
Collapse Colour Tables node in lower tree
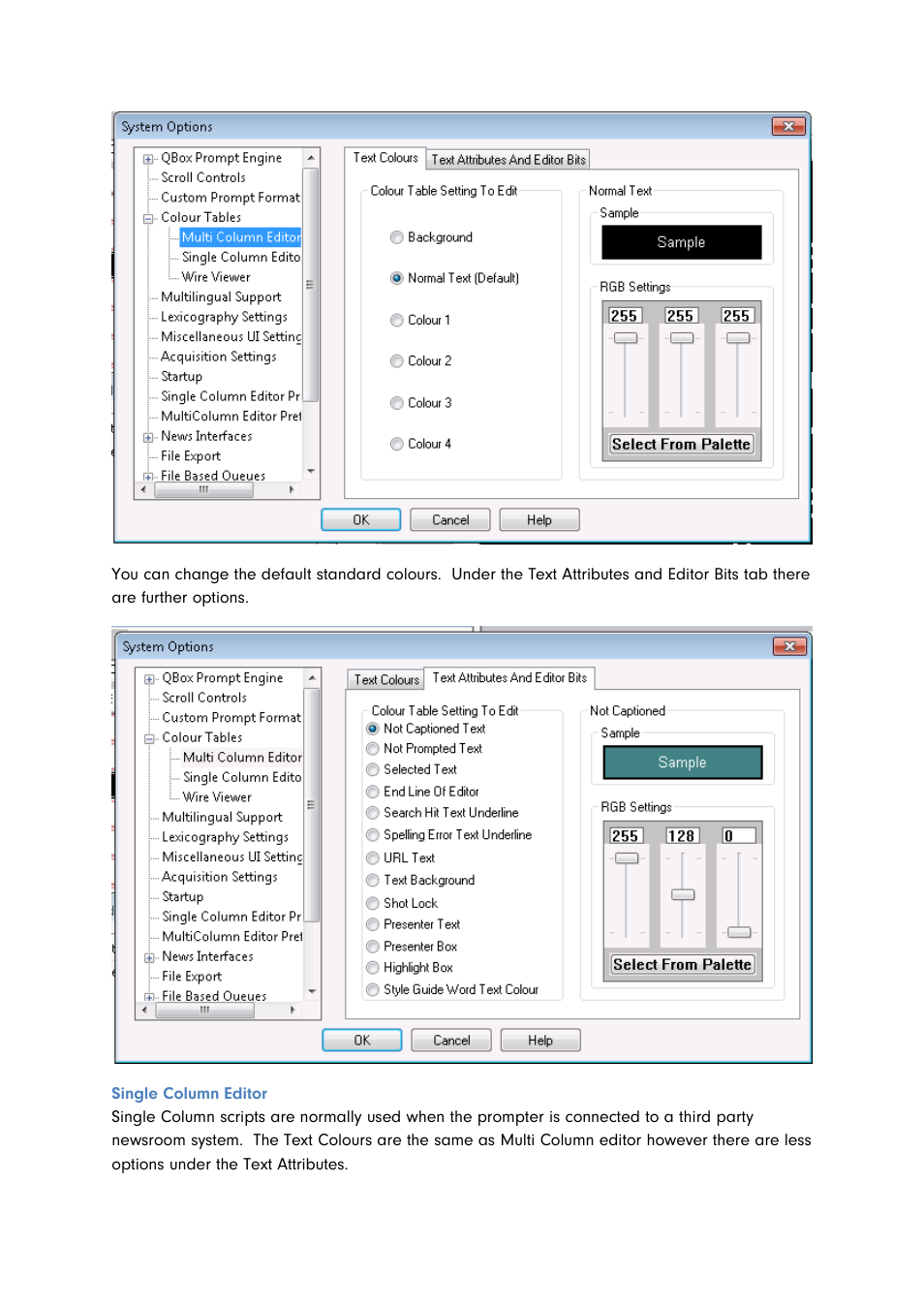(x=149, y=739)
